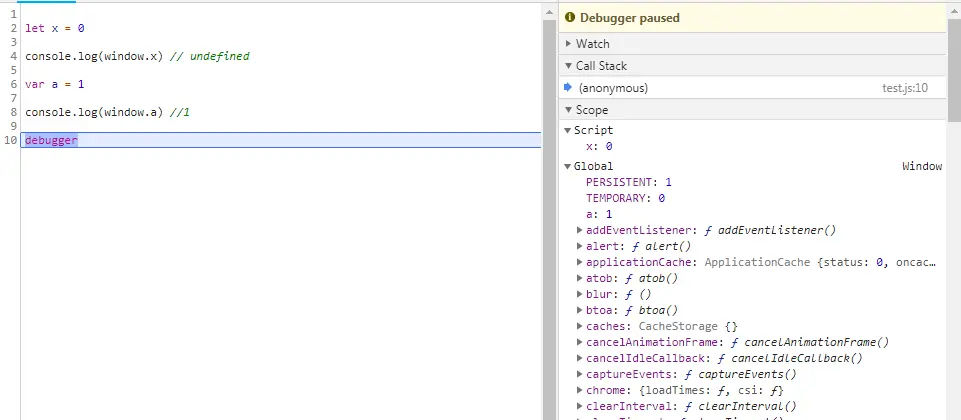The height and width of the screenshot is (420, 961).
Task: Click the 'var a = 1' code line
Action: [x=55, y=84]
